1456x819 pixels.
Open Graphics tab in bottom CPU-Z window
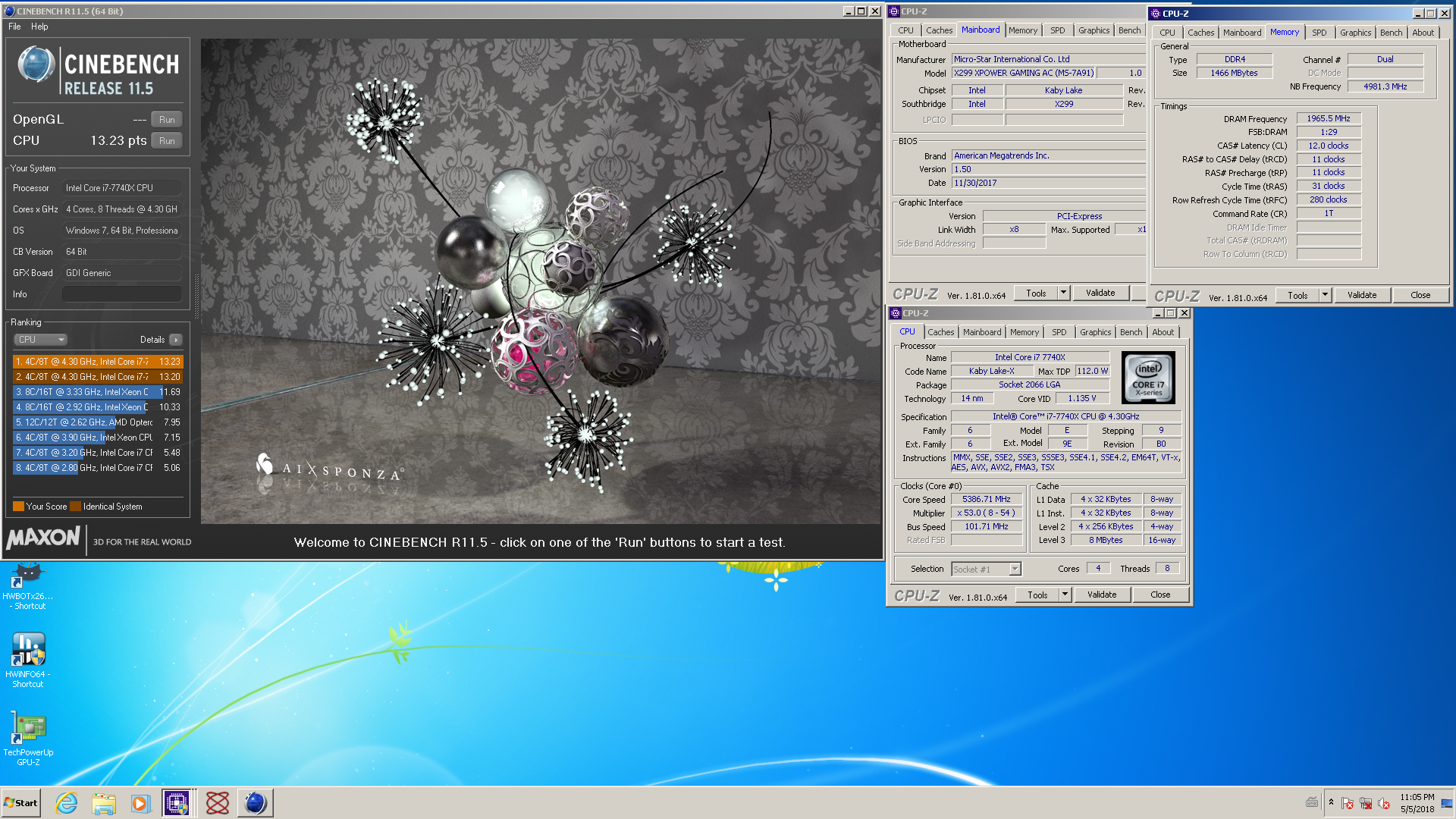(1095, 332)
